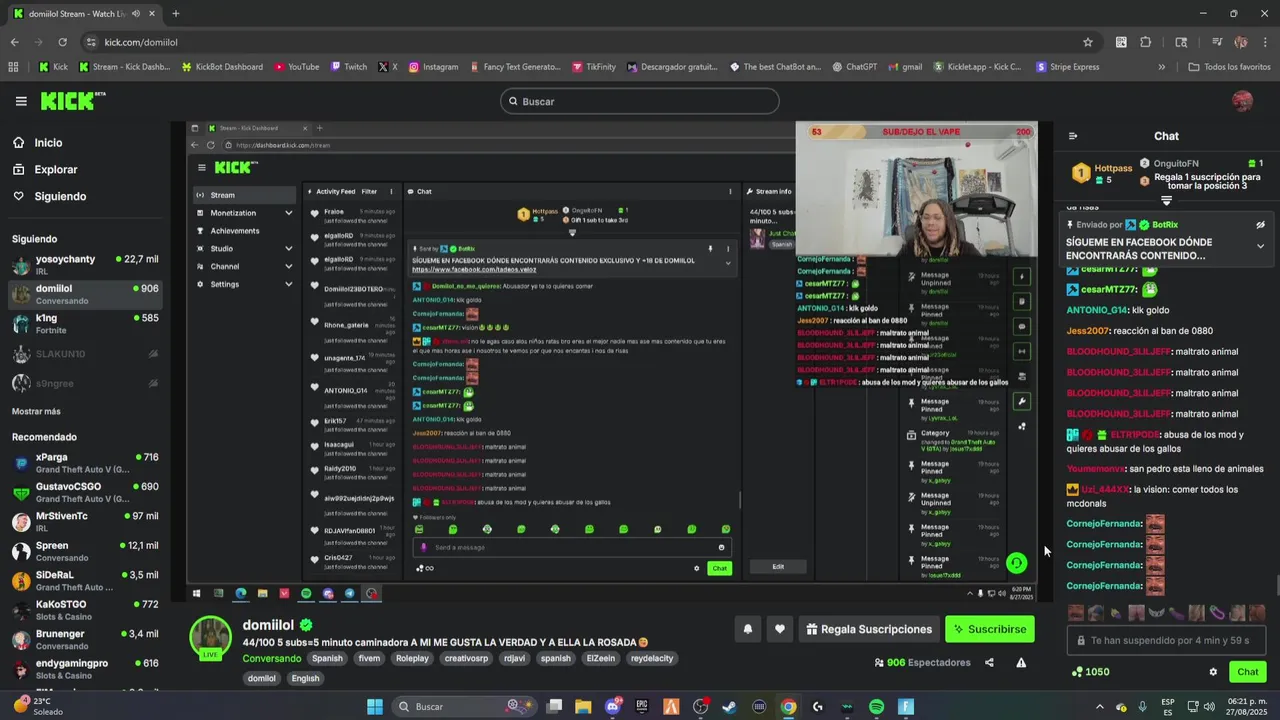
Task: Report the stream with warning triangle icon
Action: pos(1021,662)
